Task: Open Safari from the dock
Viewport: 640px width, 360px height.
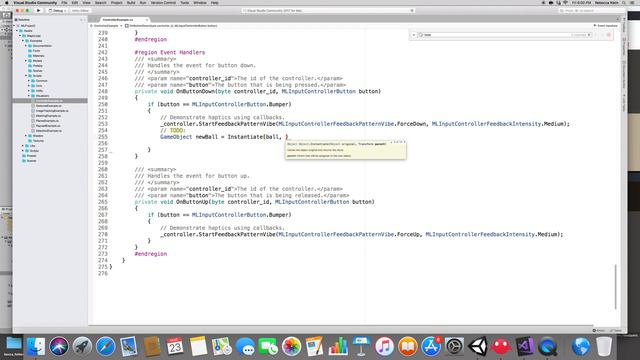Action: tap(105, 347)
